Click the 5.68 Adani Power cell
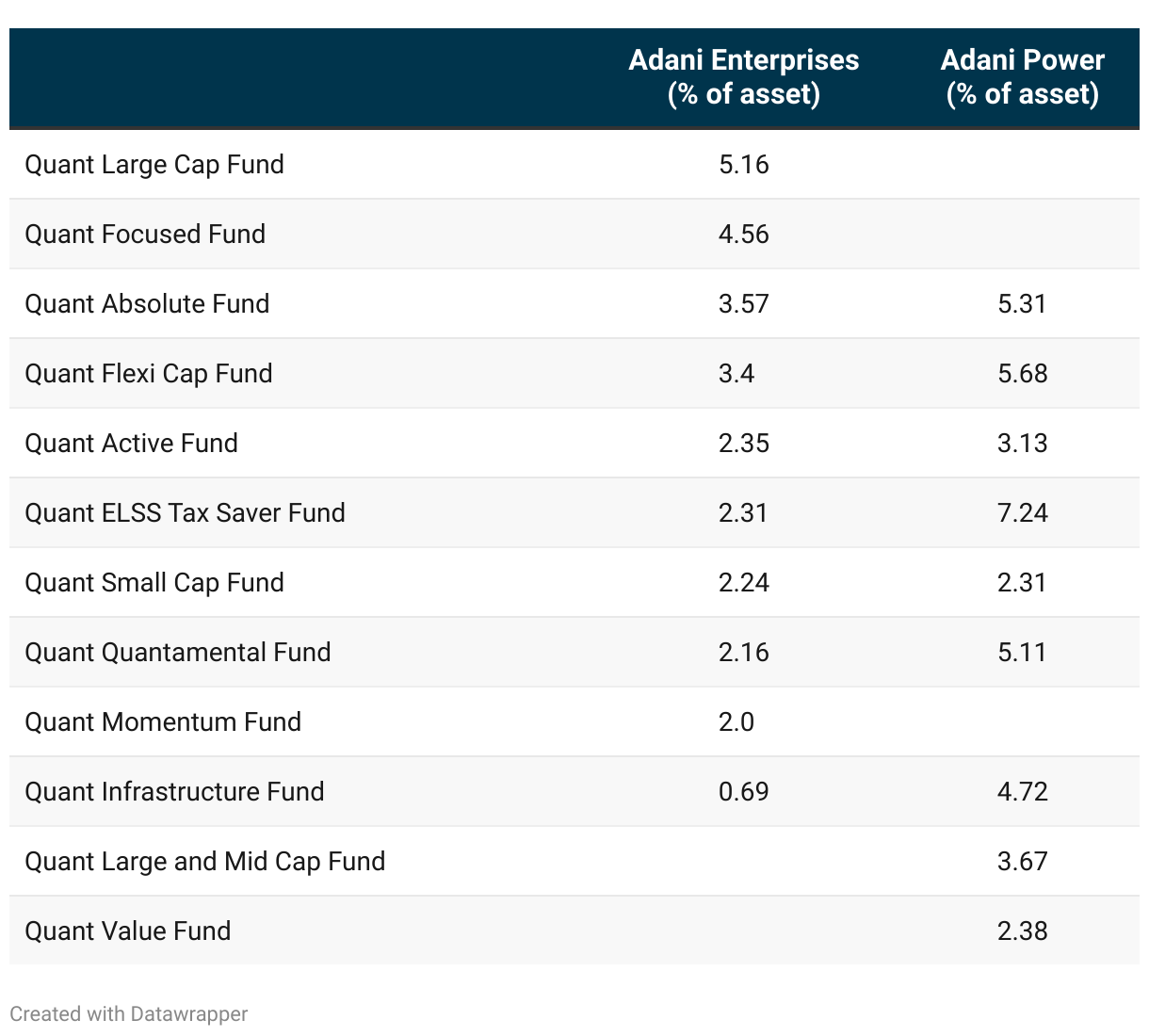Screen dimensions: 1149x1036 tap(1023, 374)
